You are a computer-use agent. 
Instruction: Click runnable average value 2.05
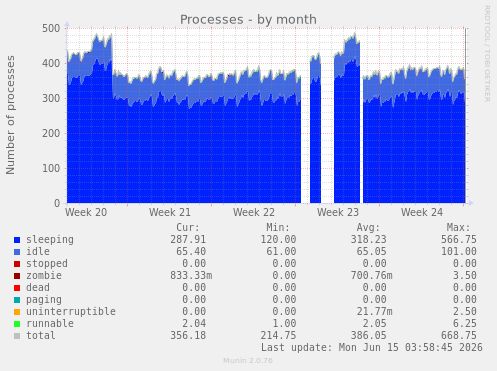click(375, 324)
